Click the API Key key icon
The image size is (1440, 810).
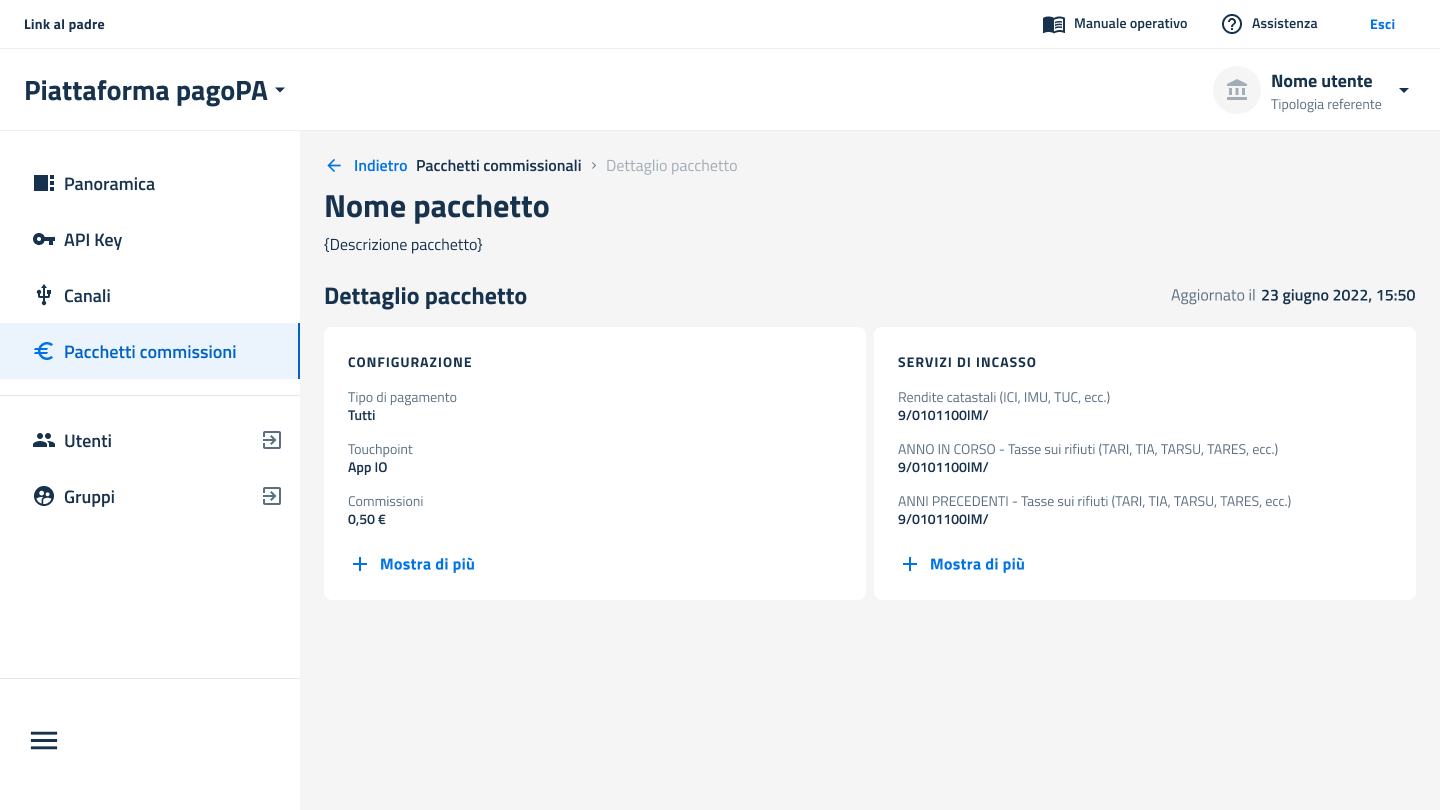[44, 240]
